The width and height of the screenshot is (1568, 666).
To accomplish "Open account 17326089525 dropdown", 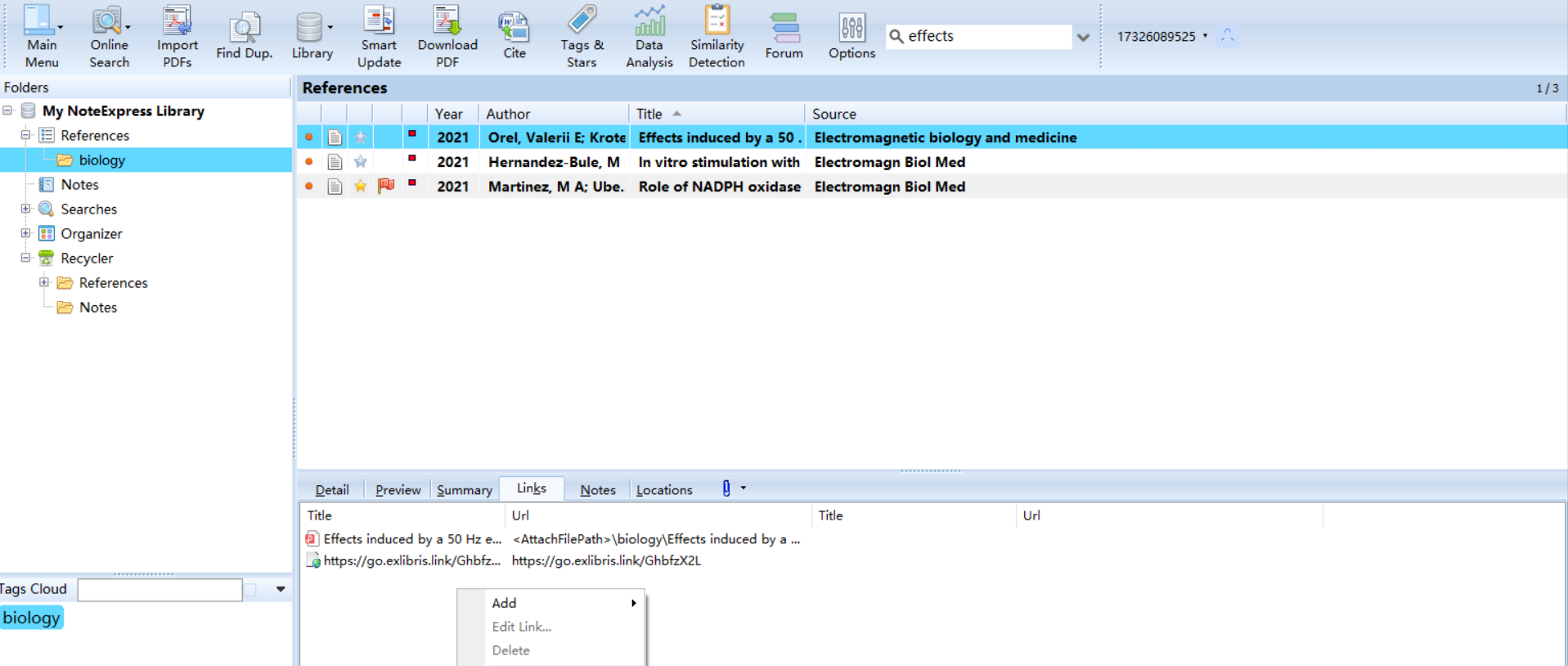I will tap(1205, 36).
